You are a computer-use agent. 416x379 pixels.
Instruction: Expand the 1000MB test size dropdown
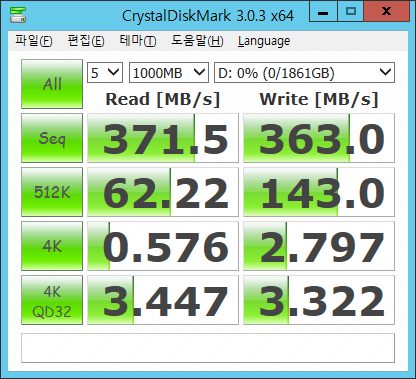169,72
